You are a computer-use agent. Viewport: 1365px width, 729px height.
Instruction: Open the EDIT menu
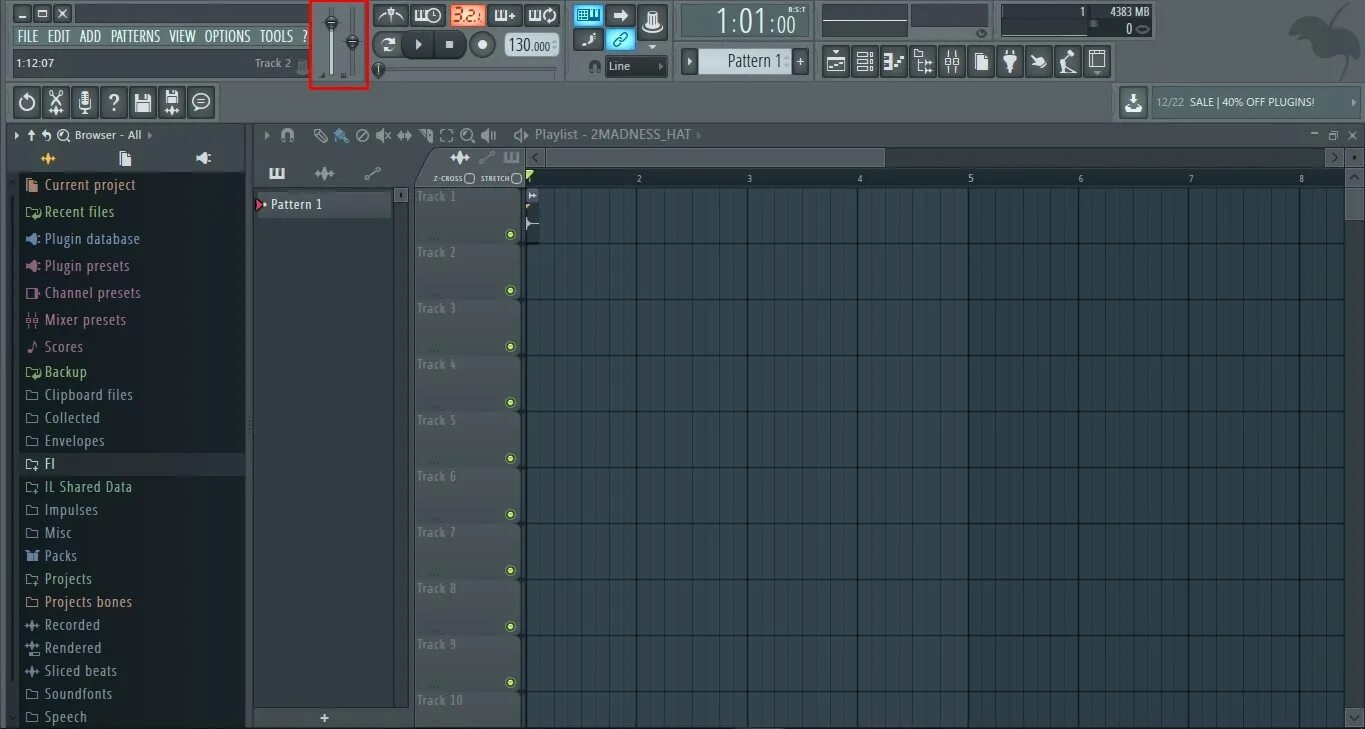pos(59,36)
